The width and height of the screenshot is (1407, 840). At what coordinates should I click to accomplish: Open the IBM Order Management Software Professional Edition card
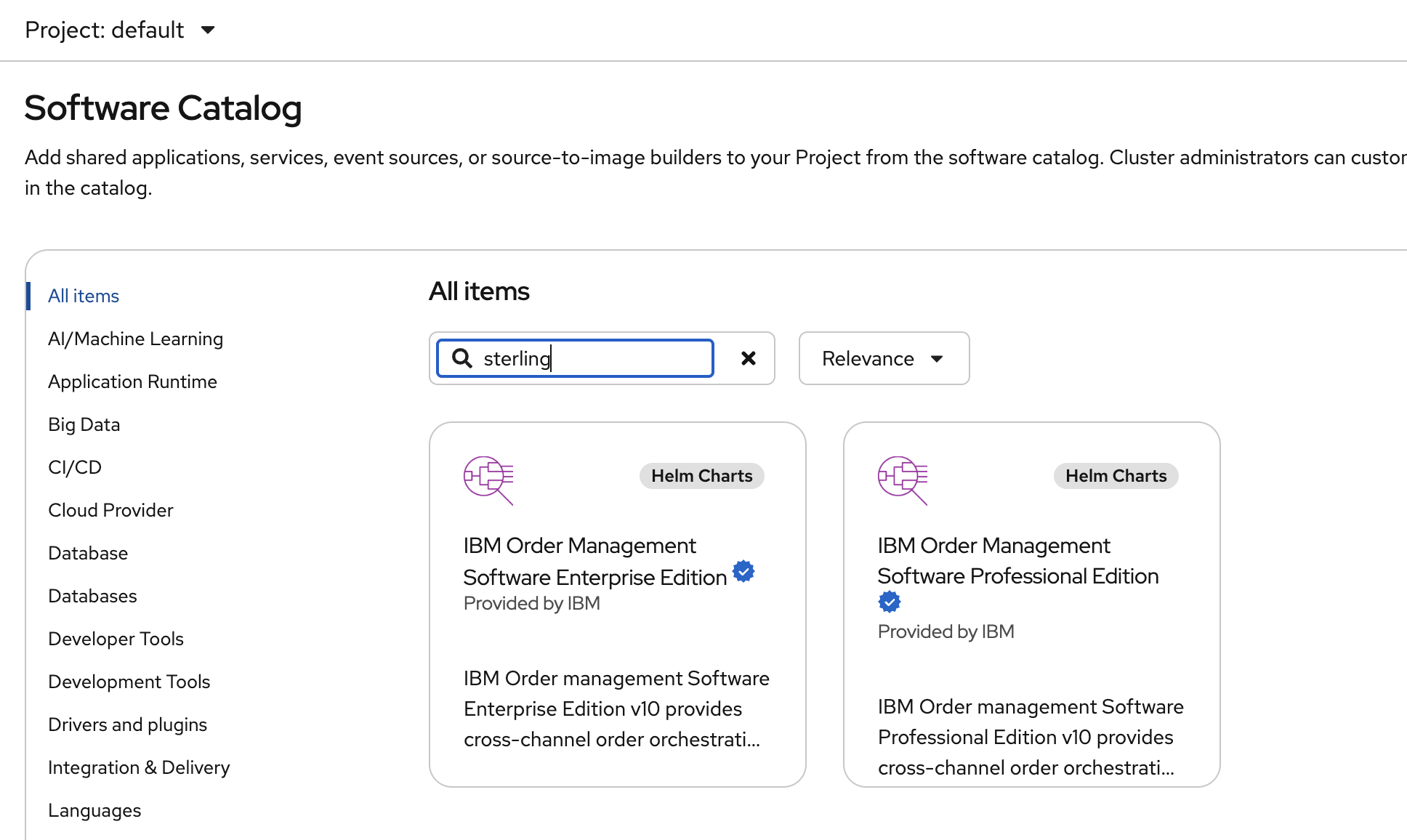point(1032,603)
